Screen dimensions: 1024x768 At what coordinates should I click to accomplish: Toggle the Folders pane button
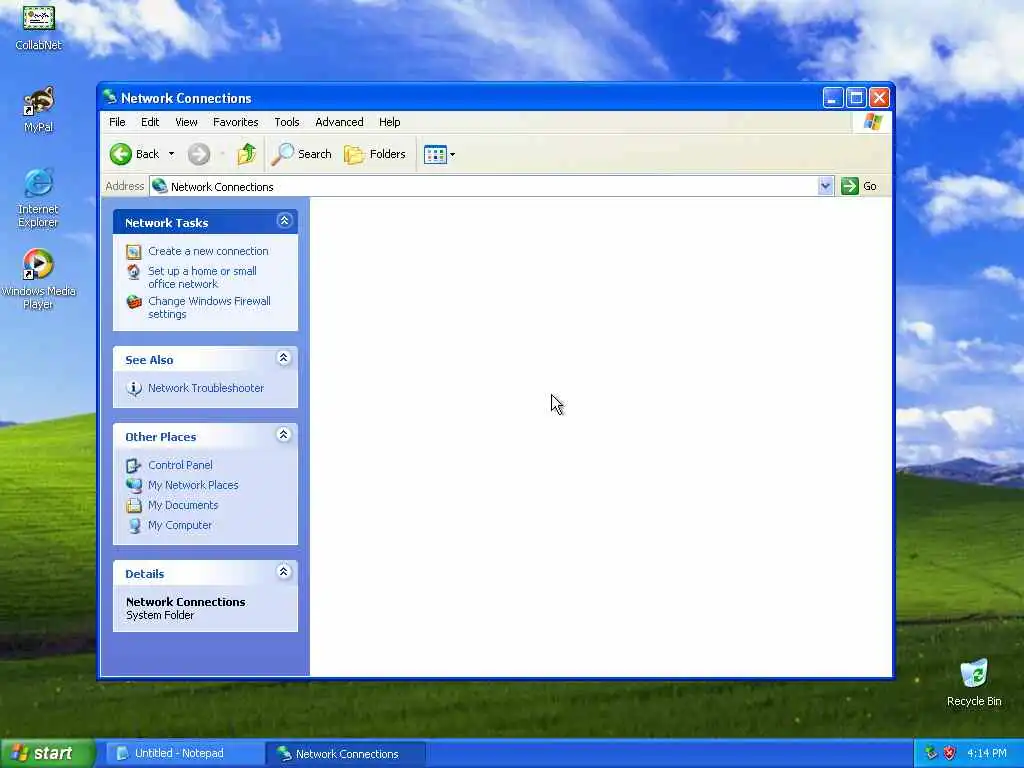tap(375, 154)
